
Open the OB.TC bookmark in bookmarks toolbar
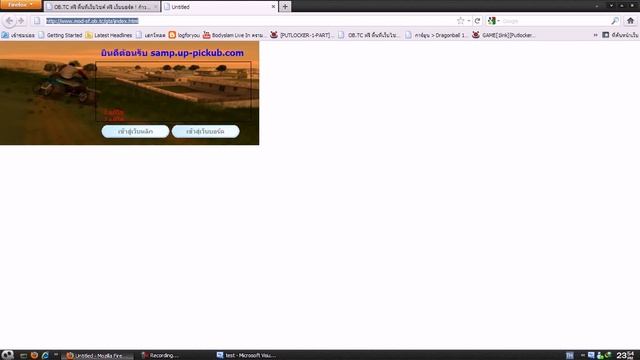pos(369,36)
